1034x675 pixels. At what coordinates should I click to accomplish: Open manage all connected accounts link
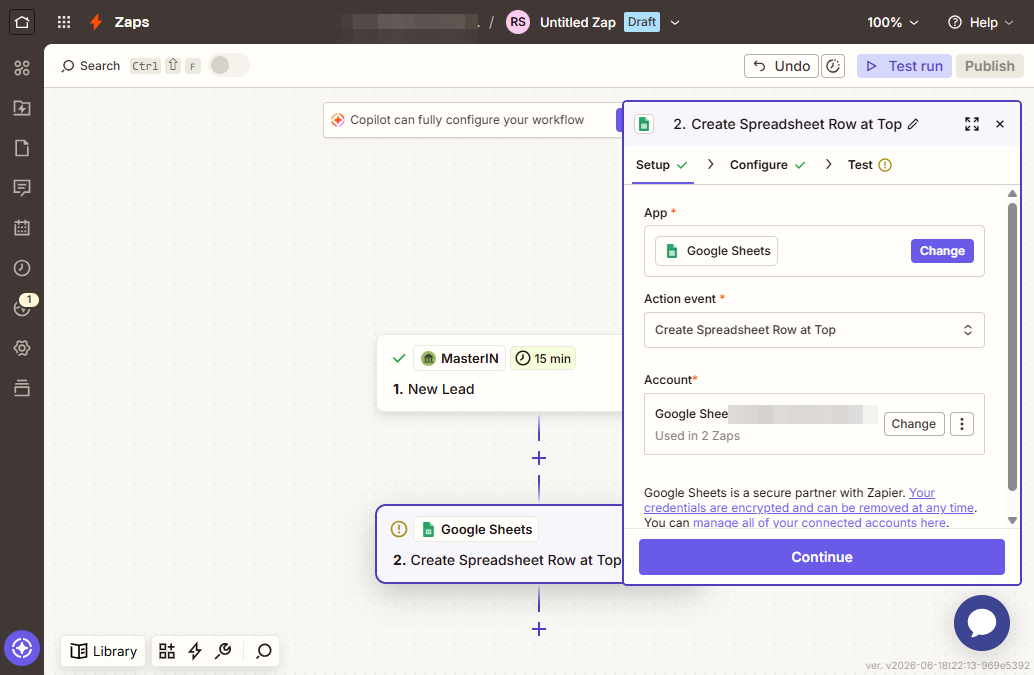coord(819,523)
